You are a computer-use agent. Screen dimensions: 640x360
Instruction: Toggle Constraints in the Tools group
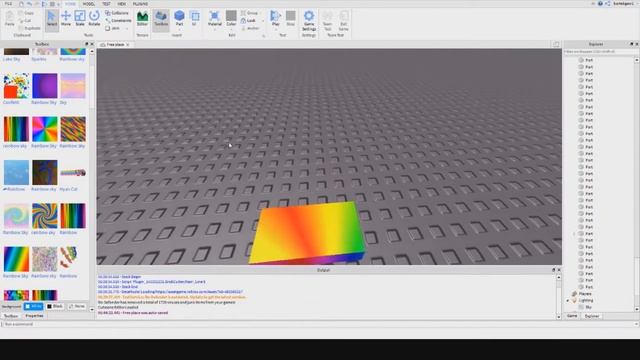118,20
